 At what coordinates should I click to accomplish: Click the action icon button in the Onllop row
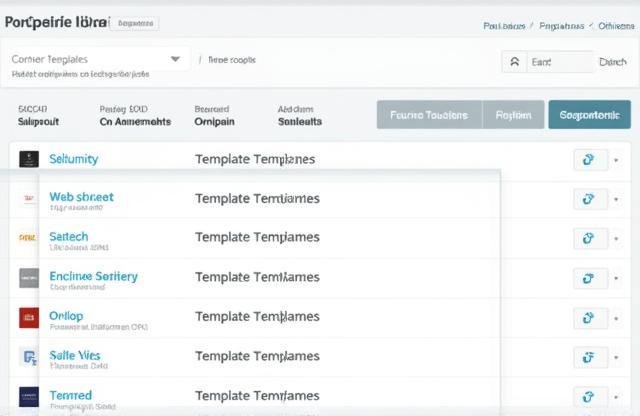point(590,317)
